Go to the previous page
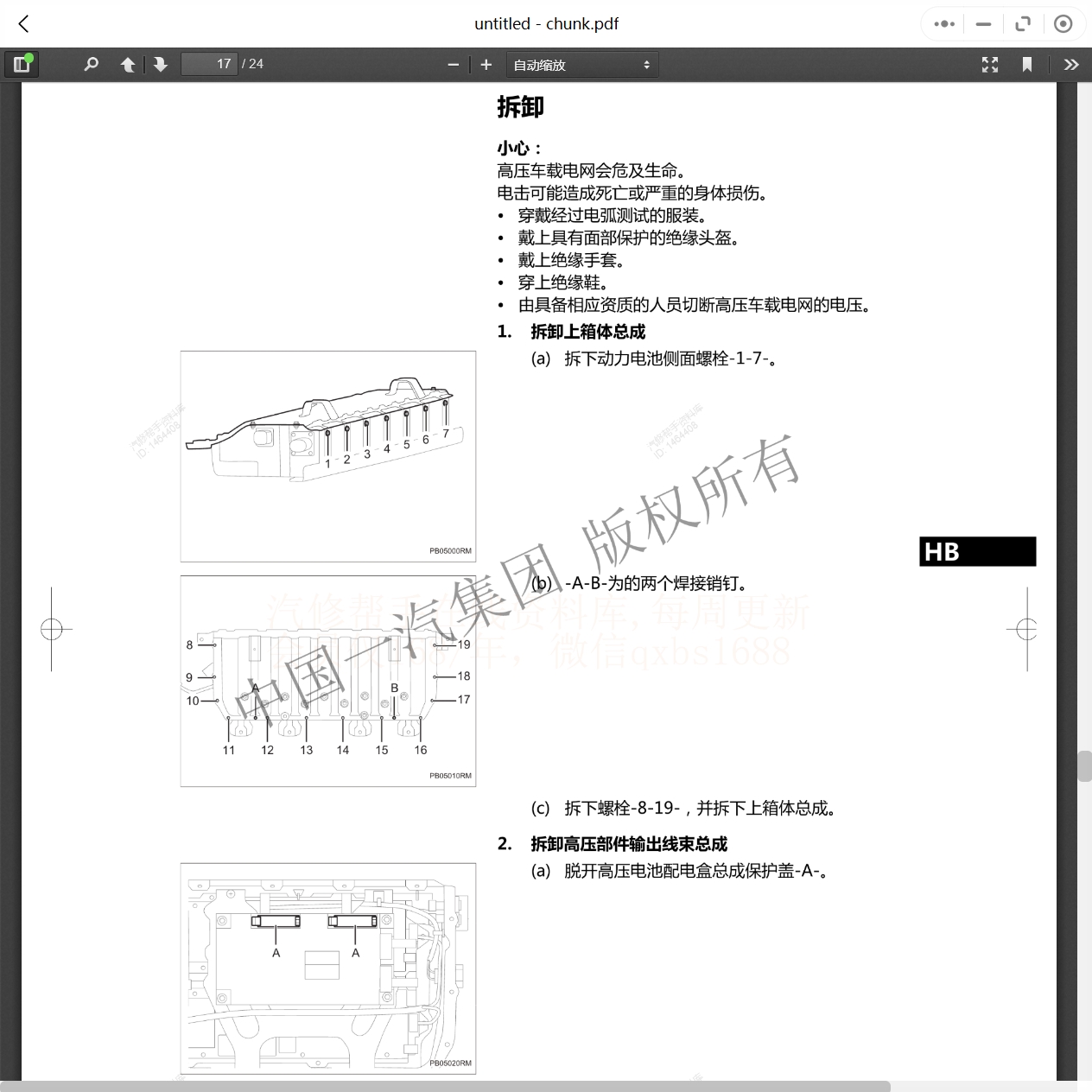 tap(126, 64)
